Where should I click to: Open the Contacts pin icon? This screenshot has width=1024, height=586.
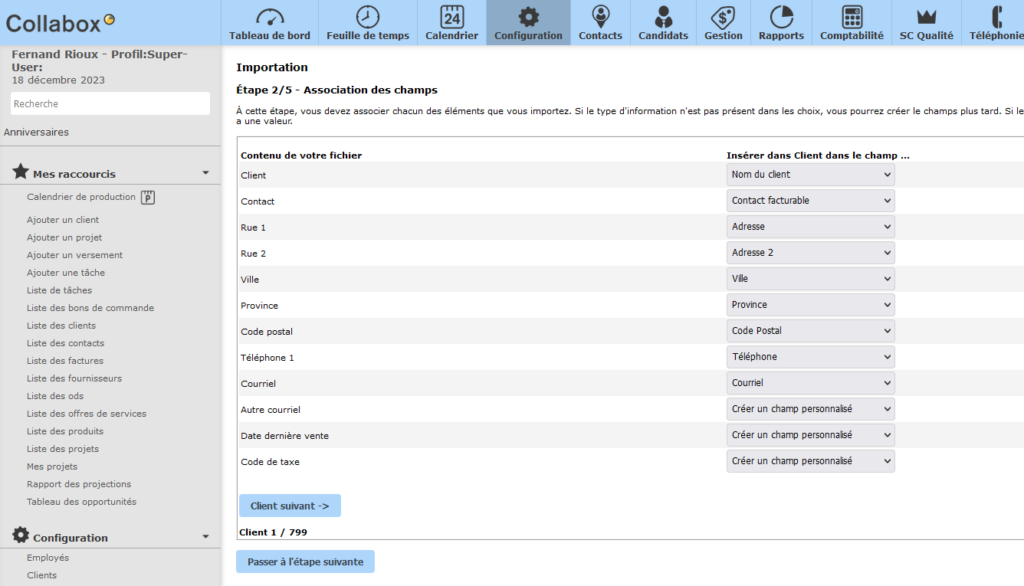pos(600,17)
